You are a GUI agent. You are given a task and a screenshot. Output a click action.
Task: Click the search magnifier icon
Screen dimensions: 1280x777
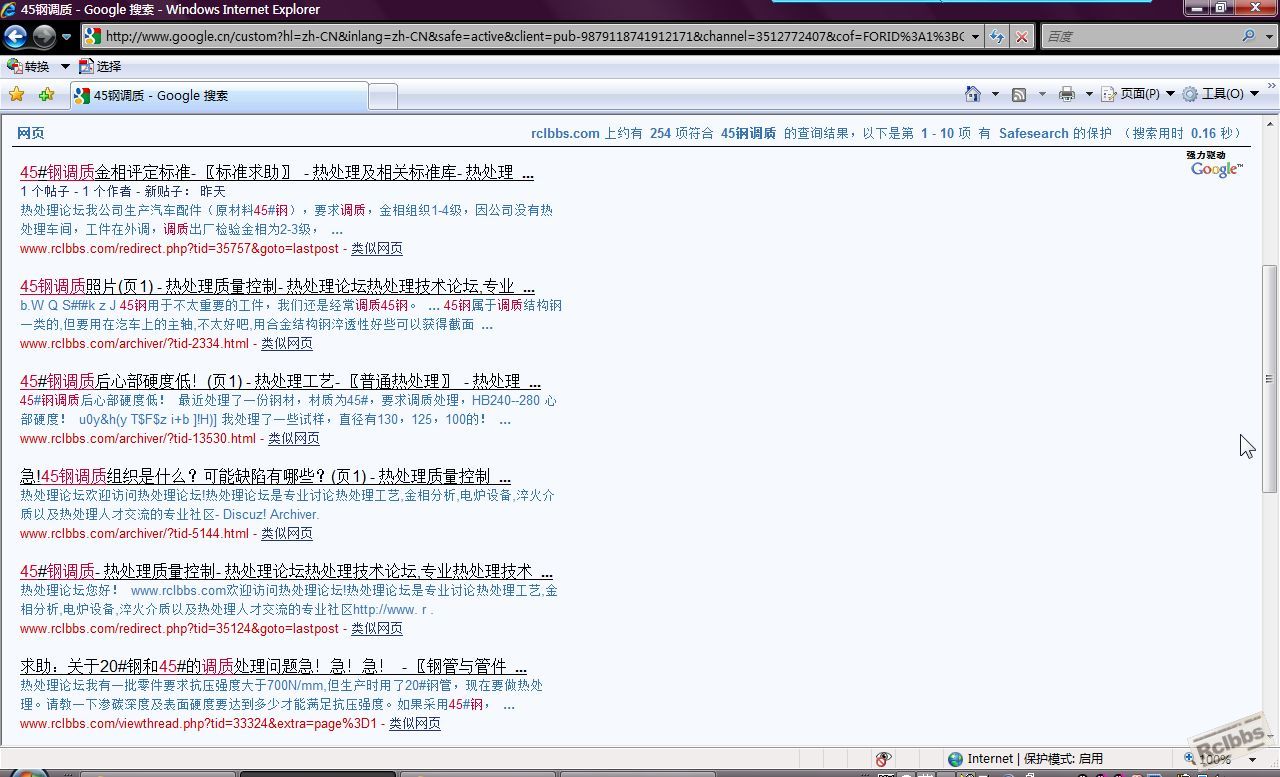click(1249, 36)
